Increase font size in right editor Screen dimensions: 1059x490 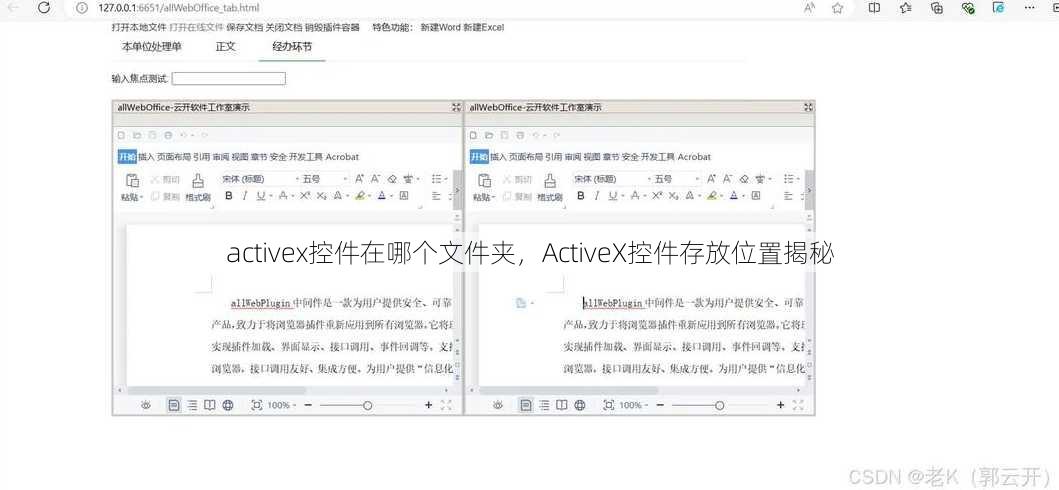pyautogui.click(x=711, y=179)
